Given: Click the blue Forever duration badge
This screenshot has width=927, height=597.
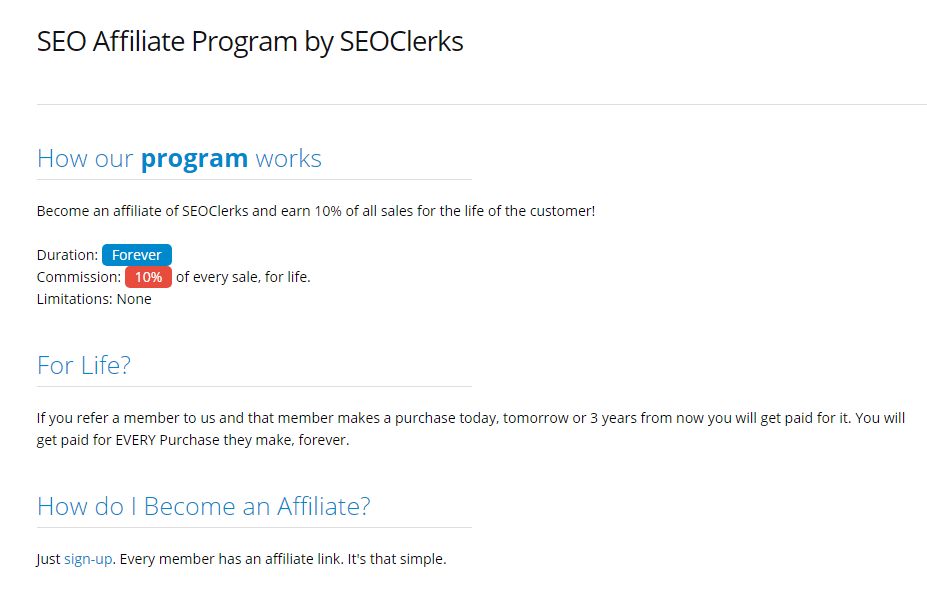Looking at the screenshot, I should [137, 255].
